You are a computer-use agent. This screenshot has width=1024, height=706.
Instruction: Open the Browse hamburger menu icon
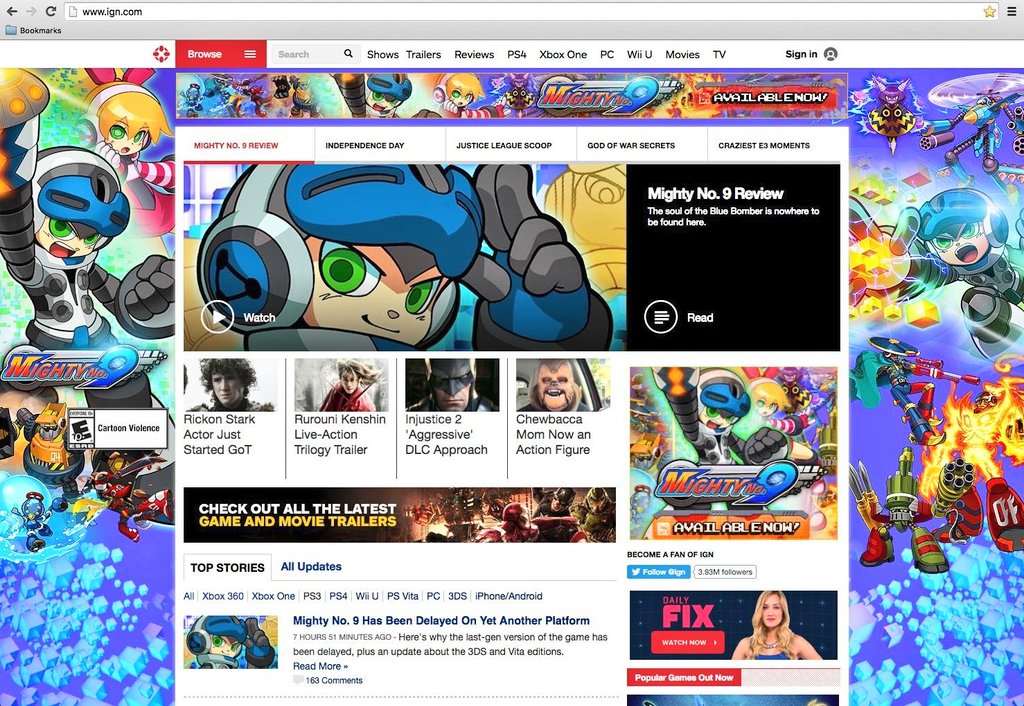coord(250,54)
